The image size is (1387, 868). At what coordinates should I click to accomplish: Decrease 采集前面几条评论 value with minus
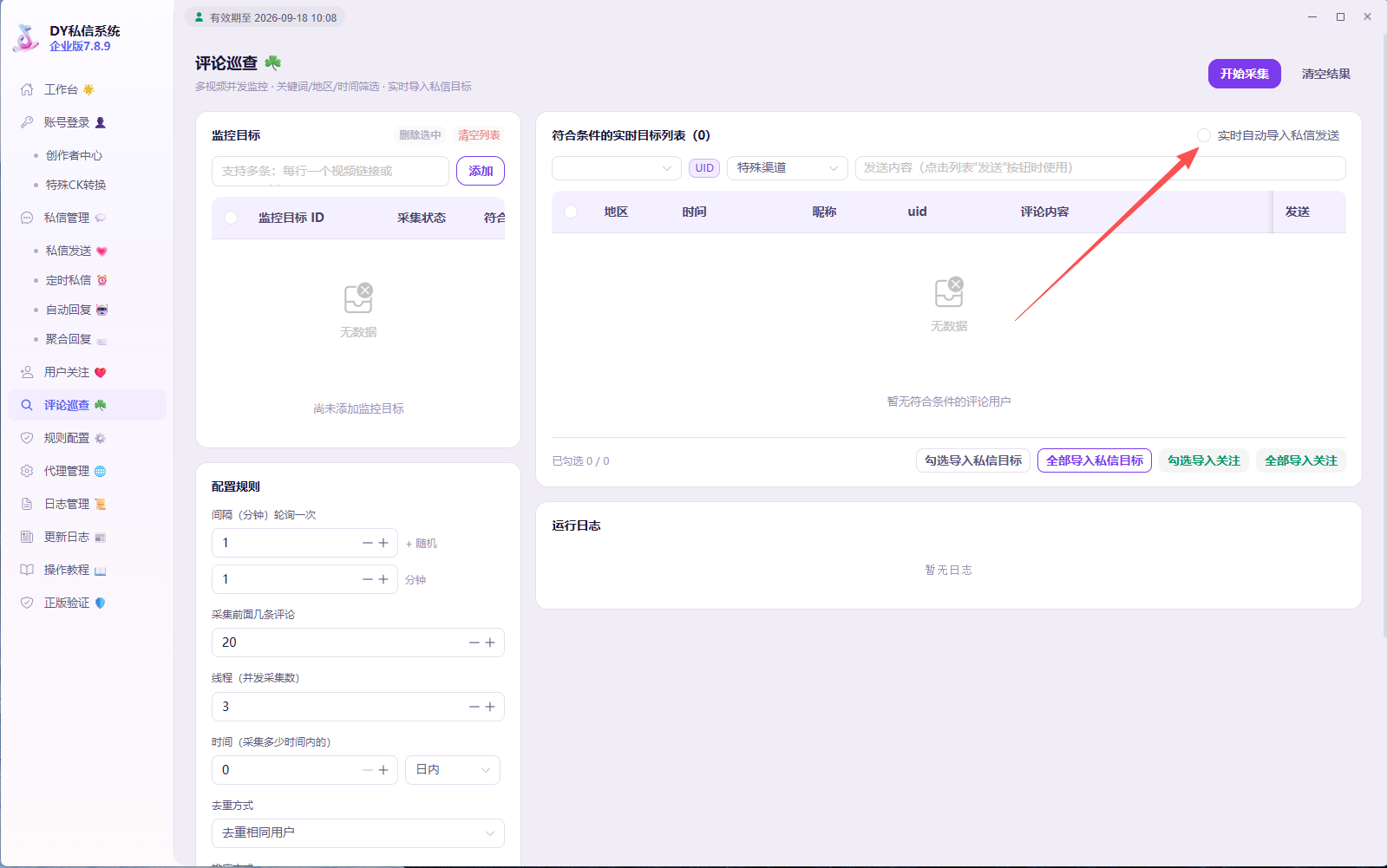tap(474, 643)
